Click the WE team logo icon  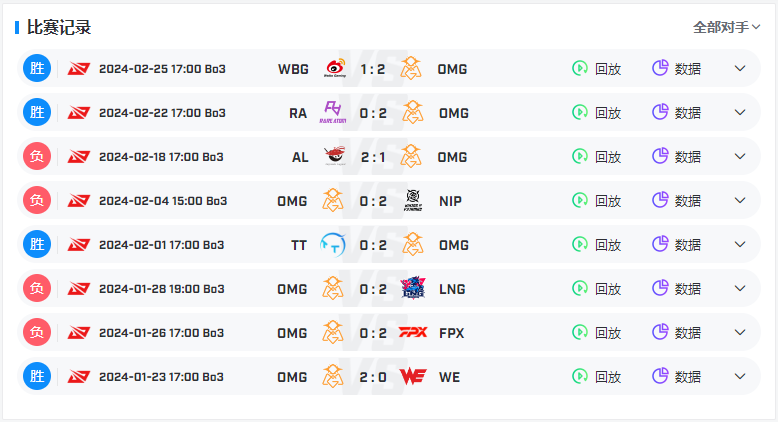pos(413,376)
